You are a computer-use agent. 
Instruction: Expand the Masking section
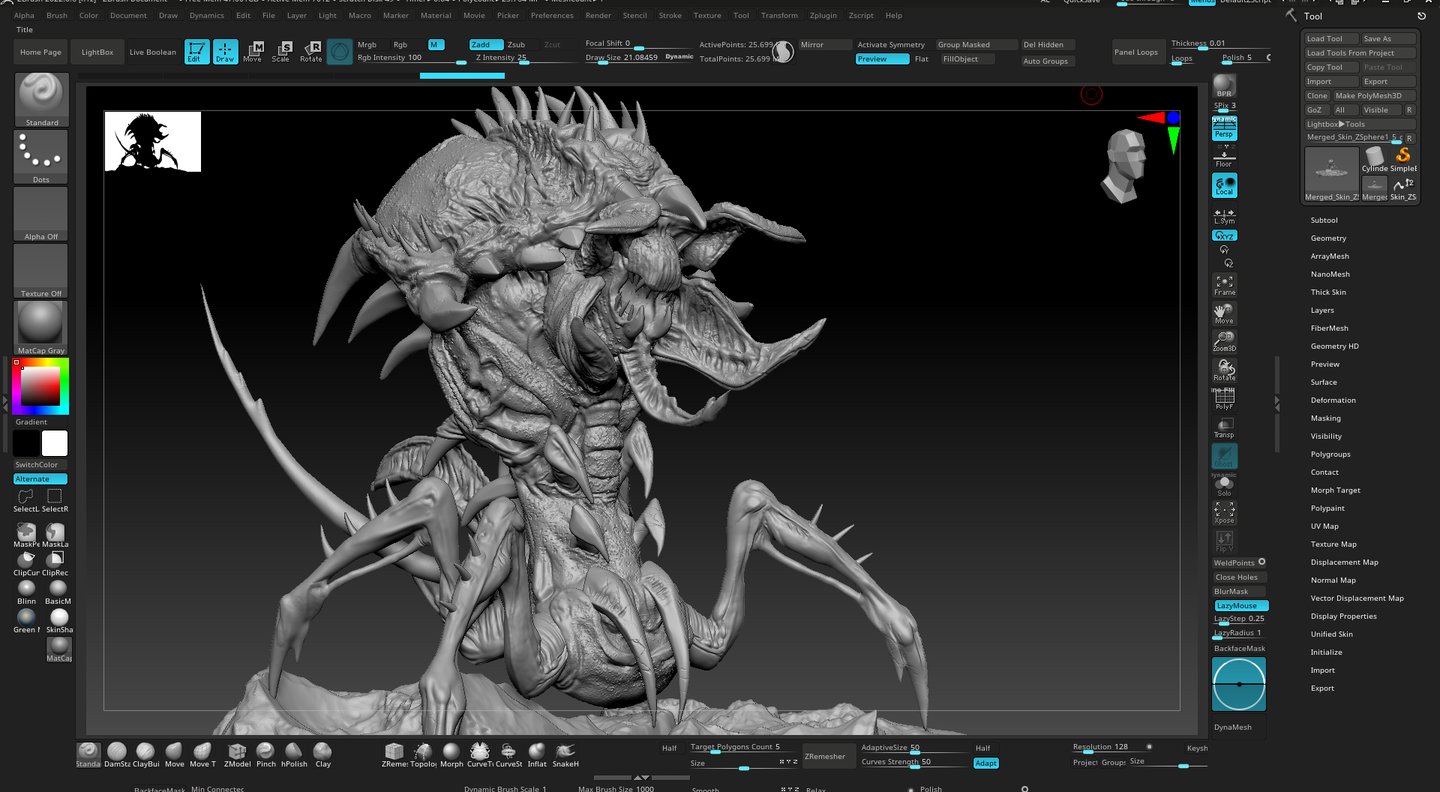click(1326, 418)
